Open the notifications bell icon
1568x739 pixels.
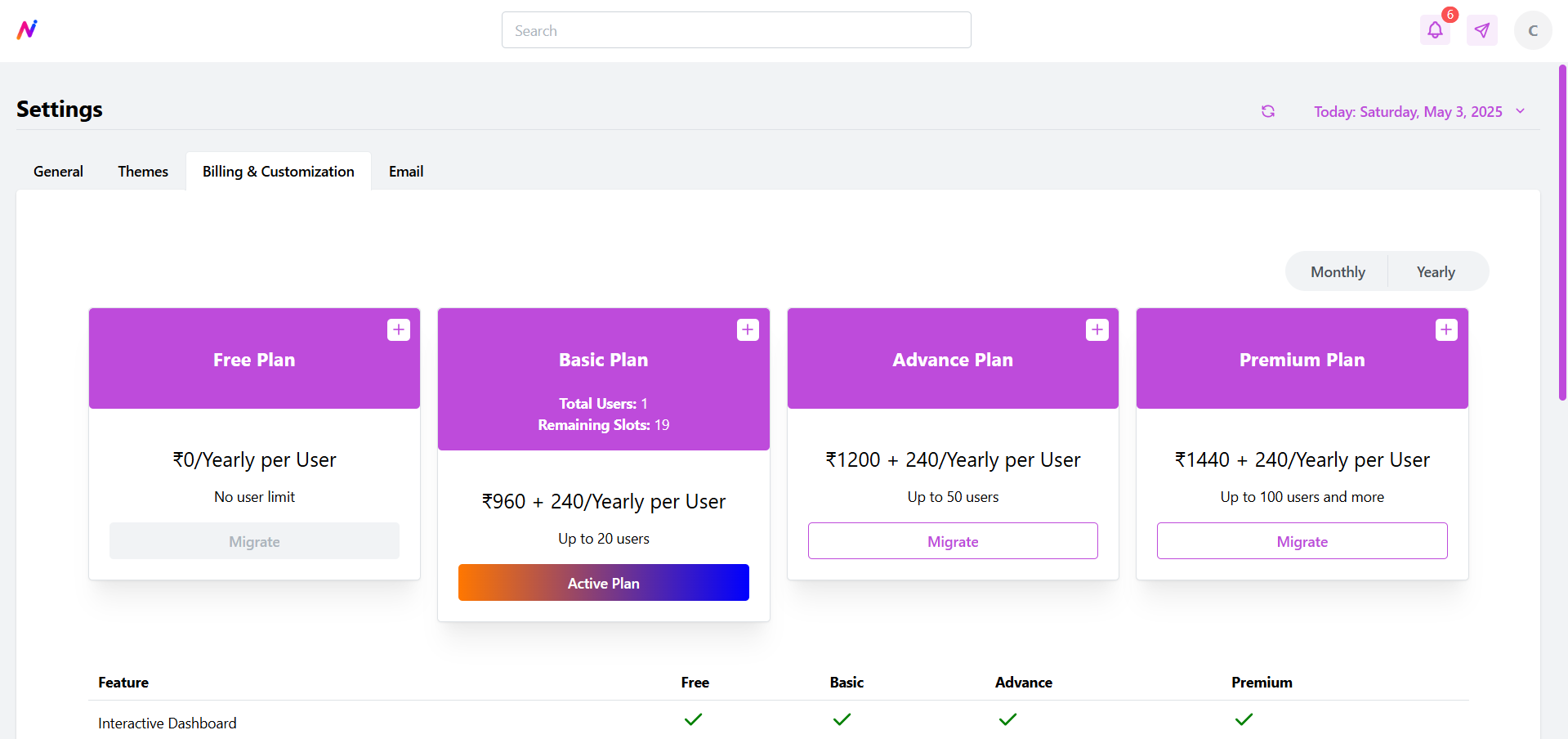pyautogui.click(x=1435, y=30)
